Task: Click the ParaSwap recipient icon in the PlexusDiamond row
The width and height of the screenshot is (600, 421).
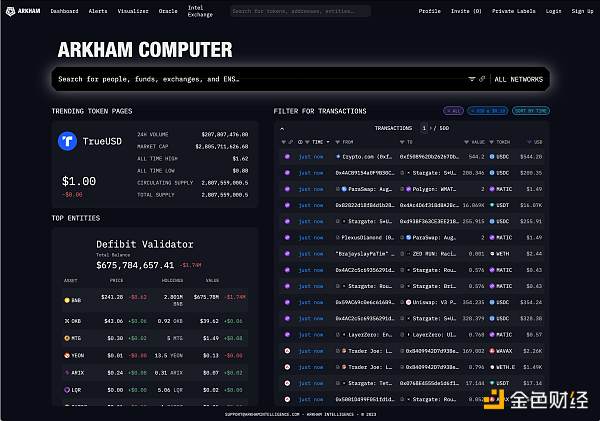Action: point(408,238)
